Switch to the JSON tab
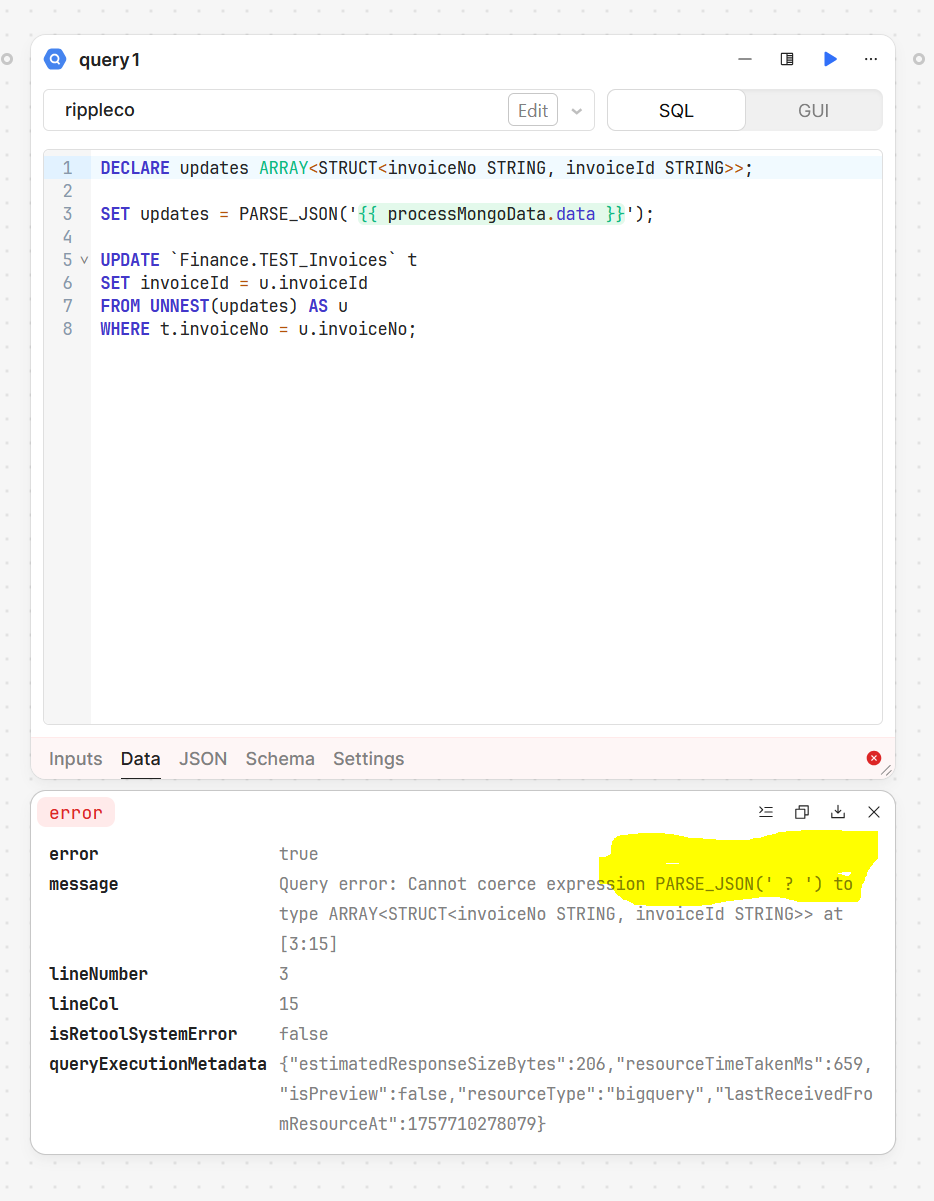 click(203, 759)
